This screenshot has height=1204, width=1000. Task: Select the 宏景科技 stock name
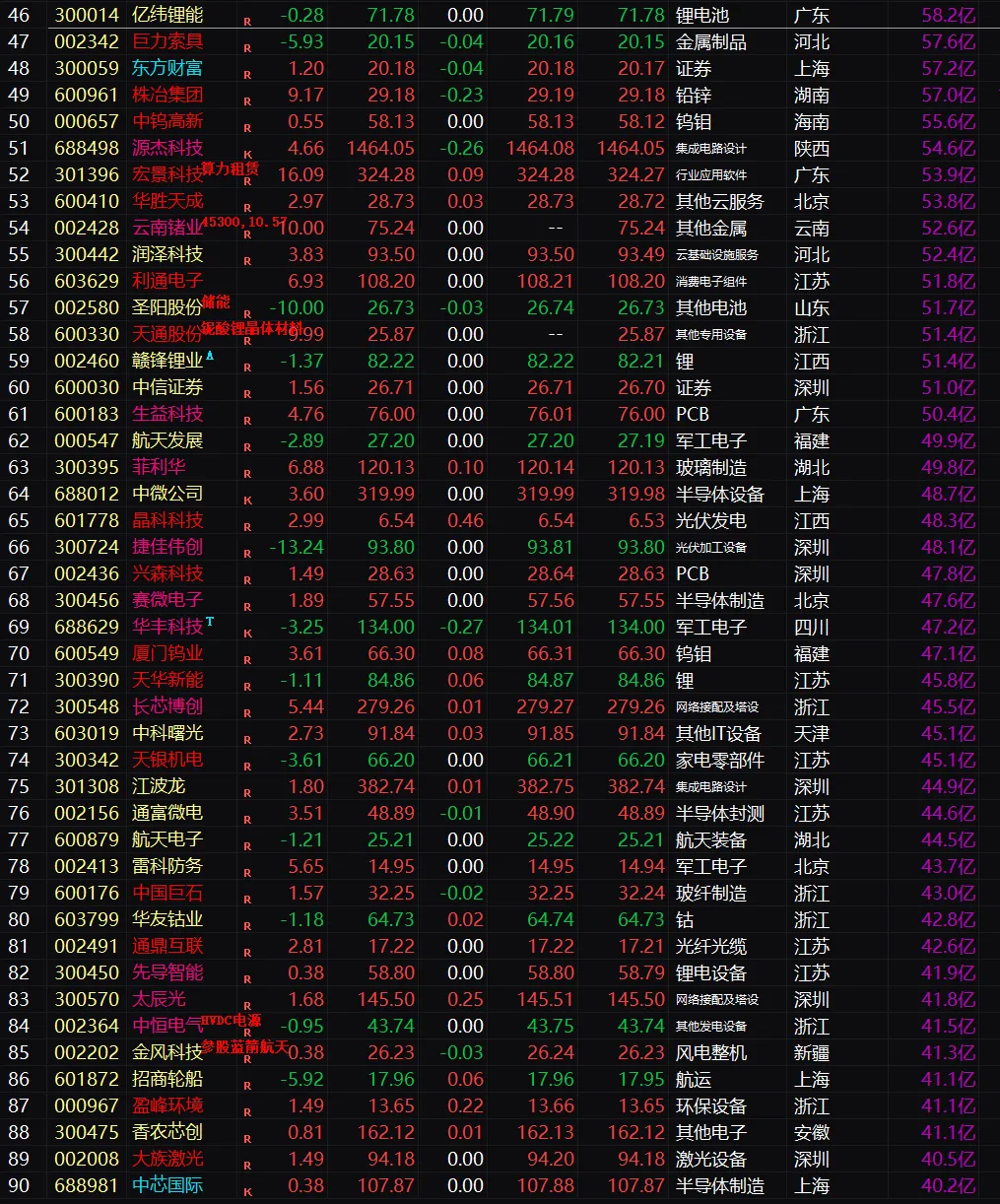[167, 174]
